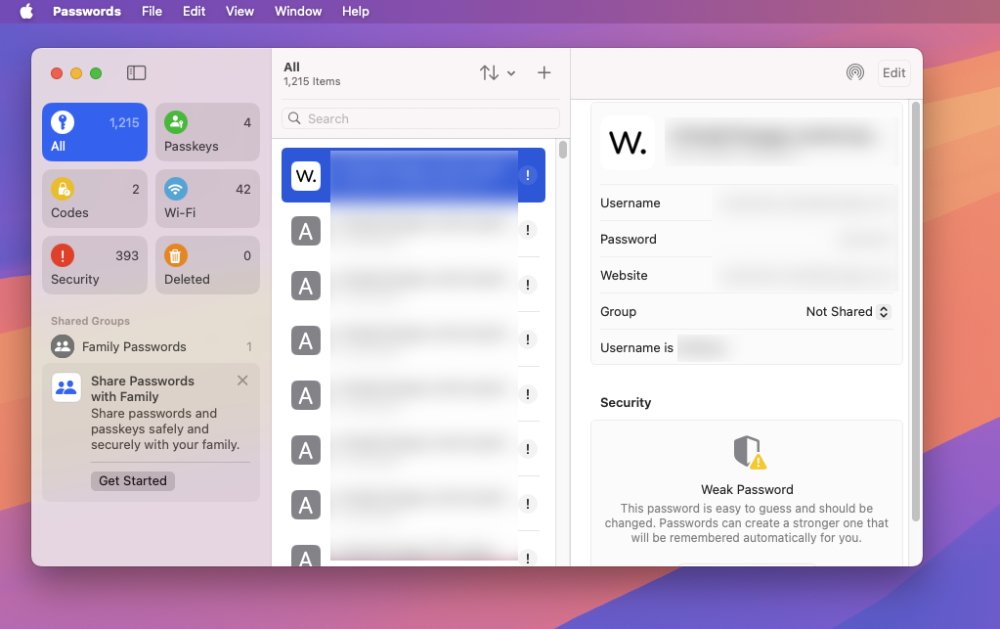
Task: Click the password list scrollbar
Action: (x=562, y=150)
